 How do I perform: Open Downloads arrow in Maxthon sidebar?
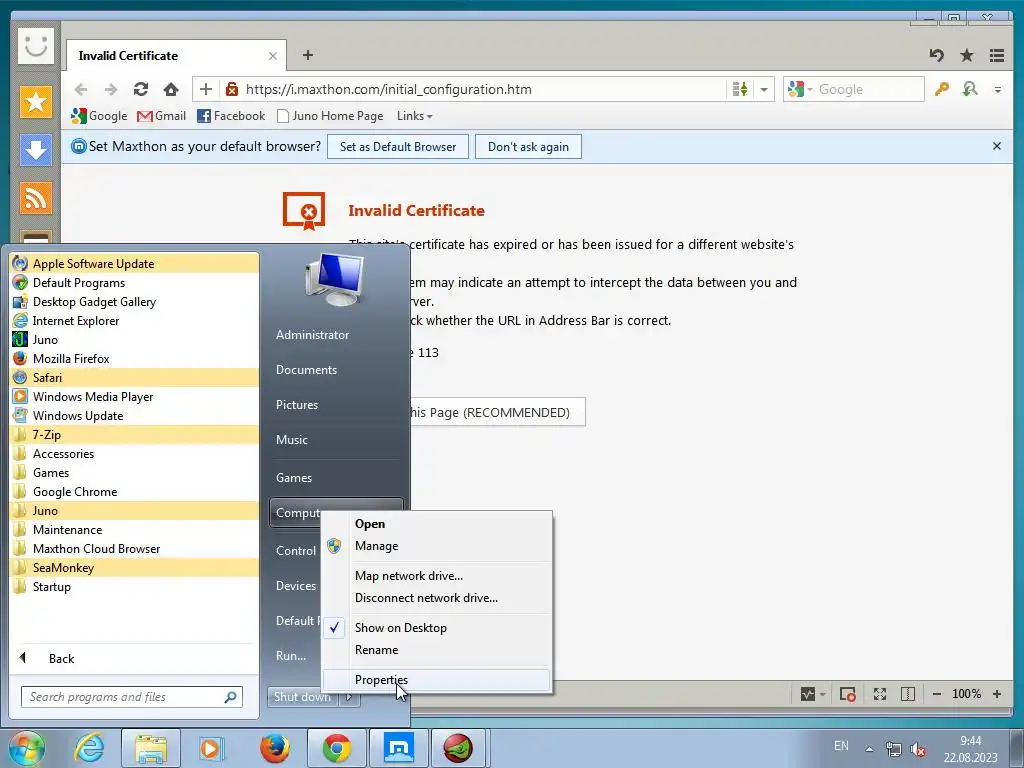35,150
